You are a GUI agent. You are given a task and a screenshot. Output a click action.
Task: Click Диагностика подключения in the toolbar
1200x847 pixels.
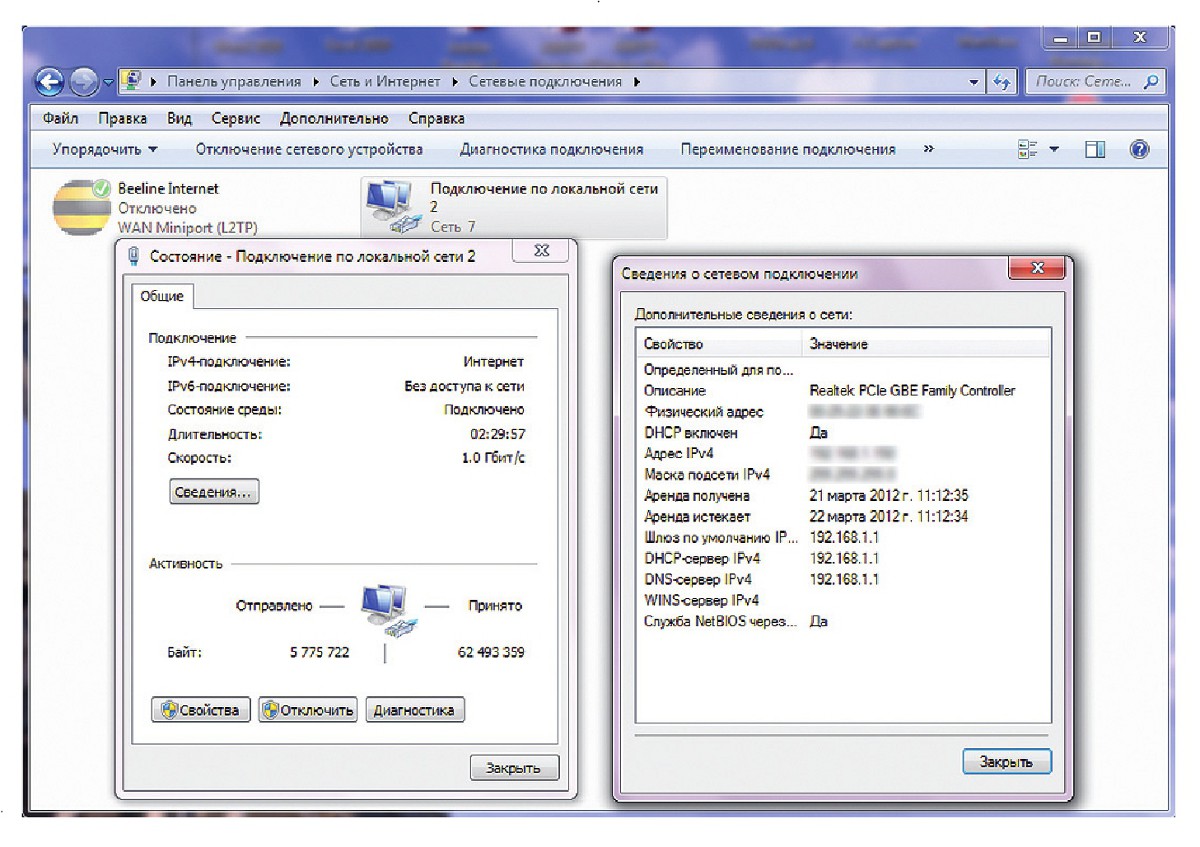tap(551, 150)
